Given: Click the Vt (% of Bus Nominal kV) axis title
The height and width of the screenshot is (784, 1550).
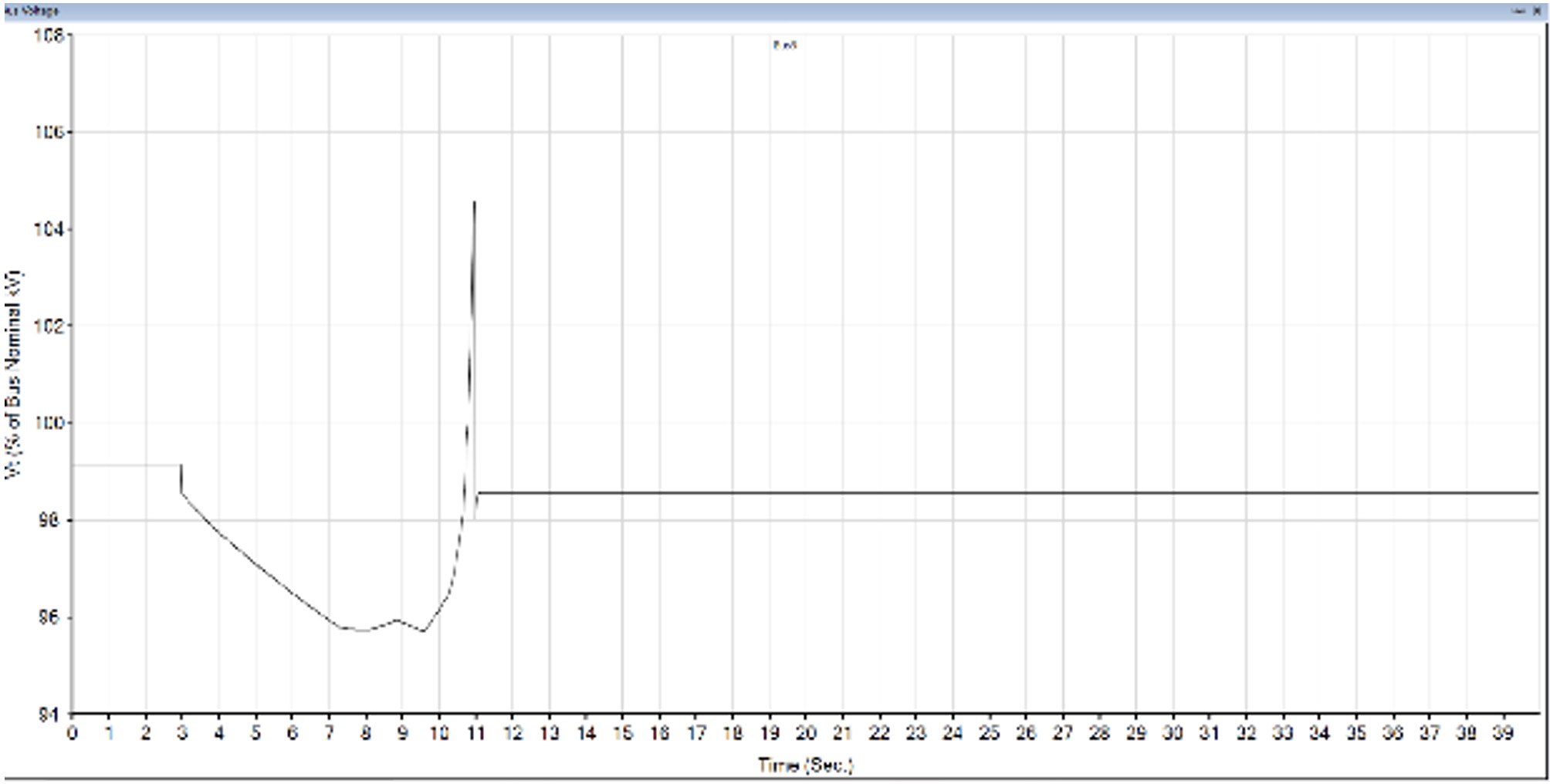Looking at the screenshot, I should (x=14, y=374).
